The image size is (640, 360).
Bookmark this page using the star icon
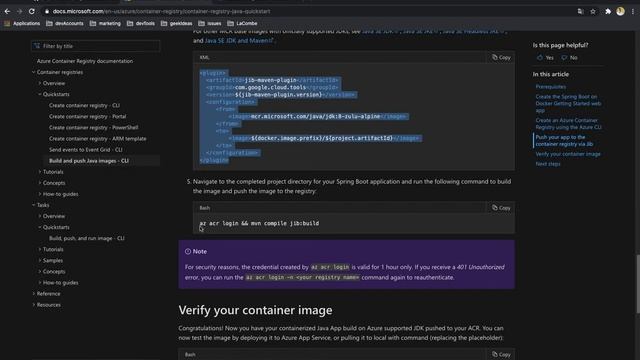pos(593,11)
